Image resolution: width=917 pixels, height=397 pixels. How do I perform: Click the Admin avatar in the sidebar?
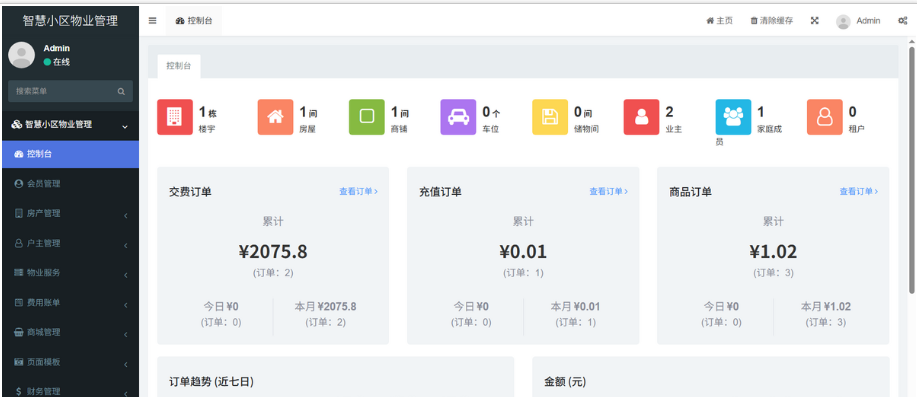22,55
